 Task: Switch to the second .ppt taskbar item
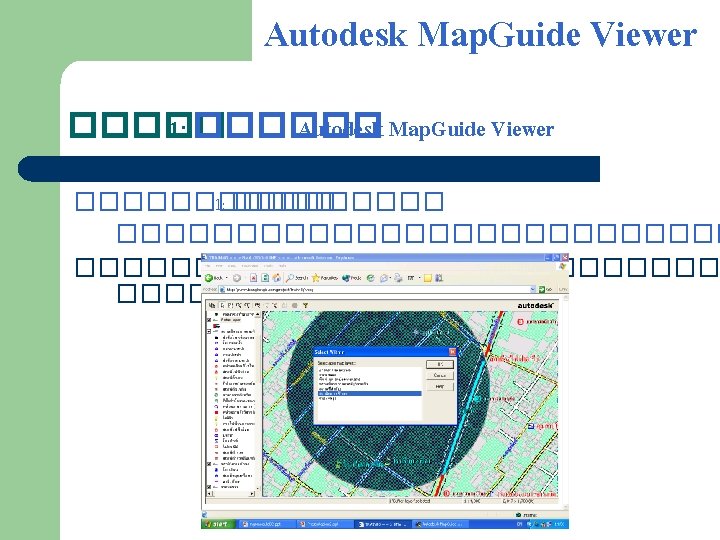click(x=323, y=523)
